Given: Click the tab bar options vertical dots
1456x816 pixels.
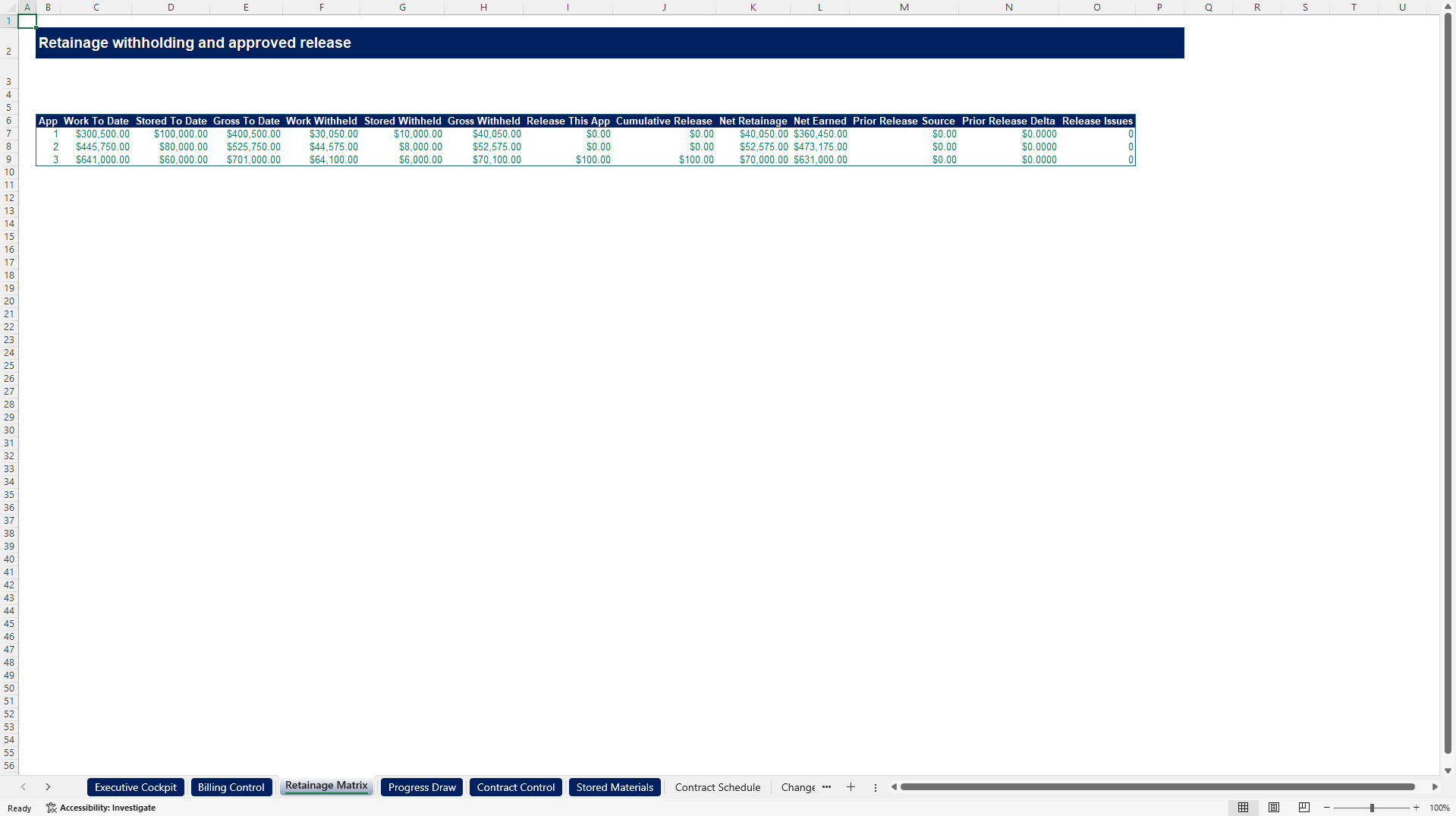Looking at the screenshot, I should (x=875, y=787).
